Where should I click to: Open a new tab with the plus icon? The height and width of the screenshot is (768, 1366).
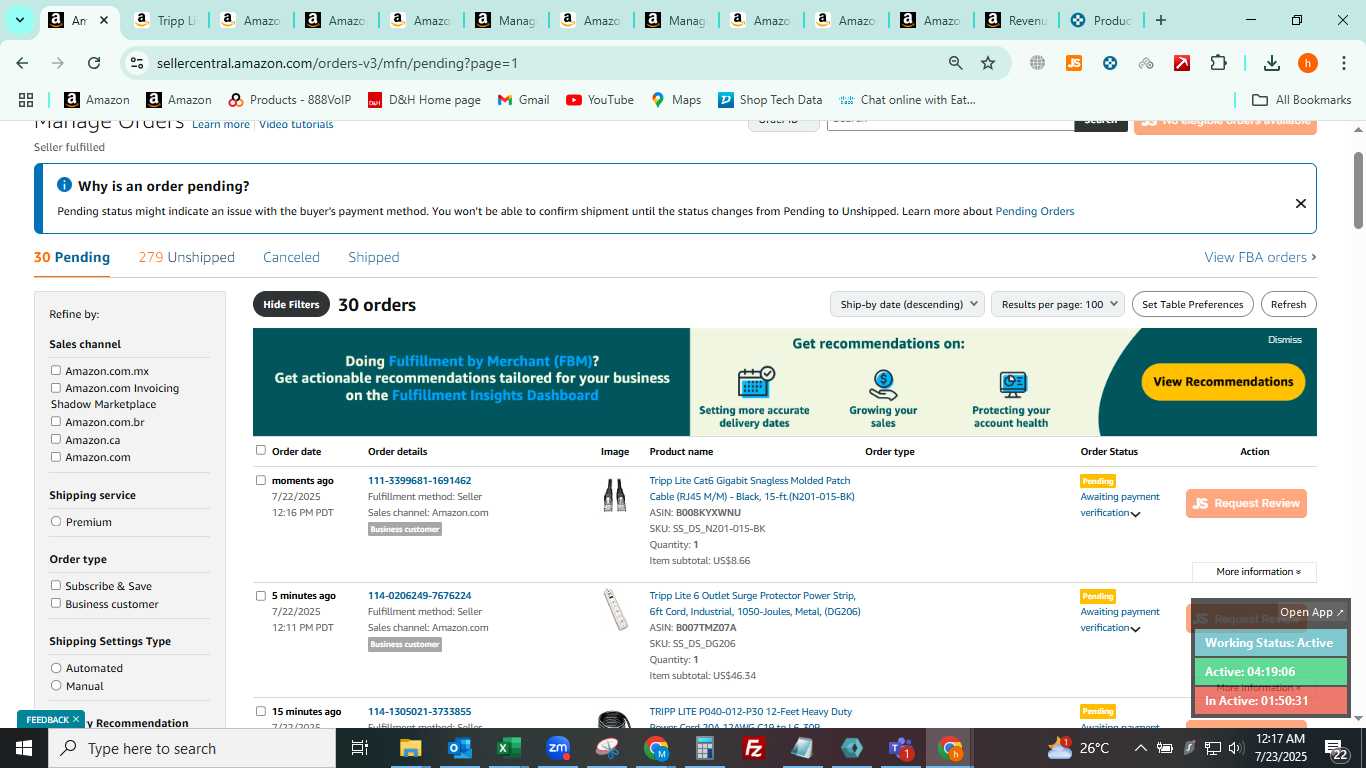click(1160, 20)
